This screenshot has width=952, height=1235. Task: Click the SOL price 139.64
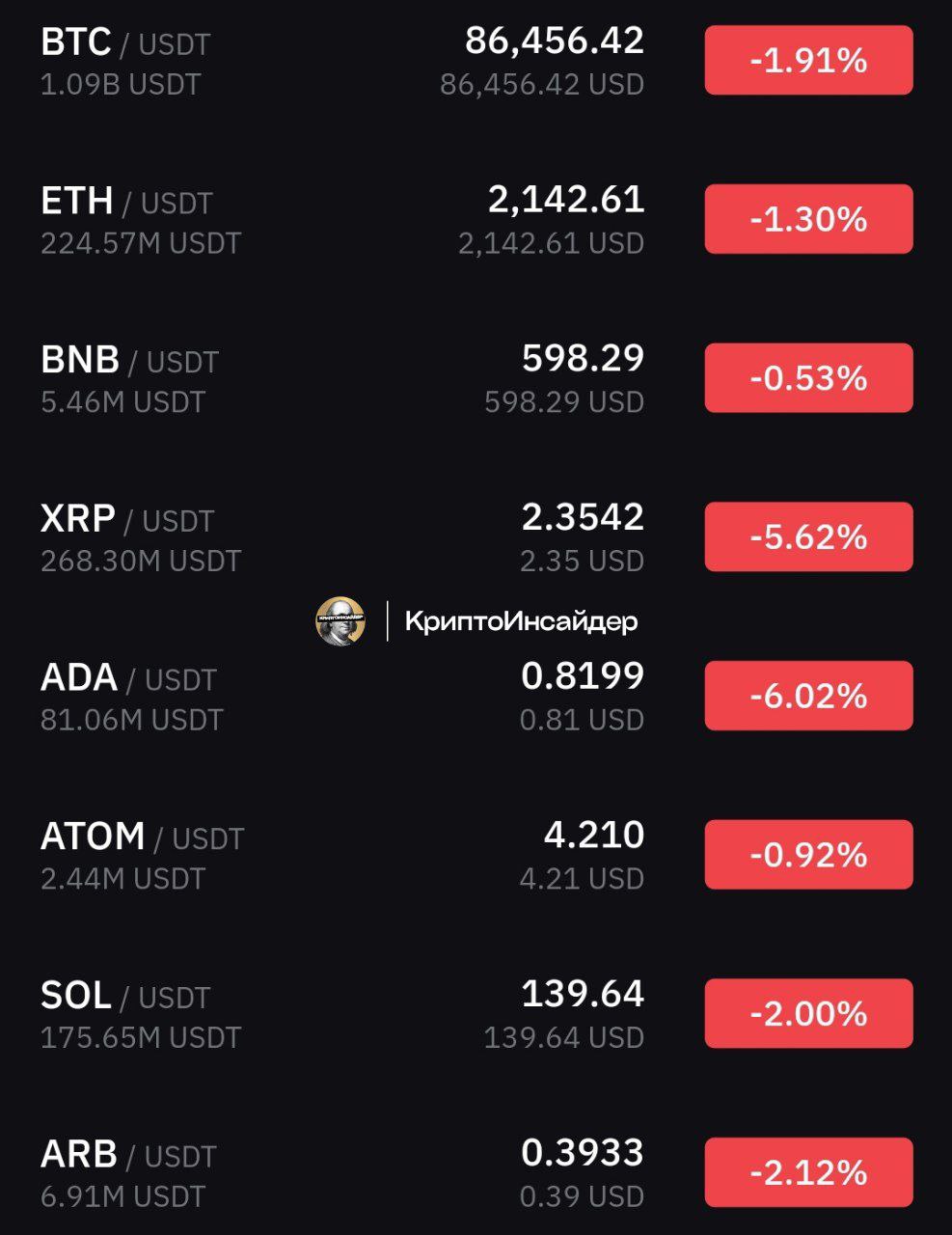[x=582, y=995]
